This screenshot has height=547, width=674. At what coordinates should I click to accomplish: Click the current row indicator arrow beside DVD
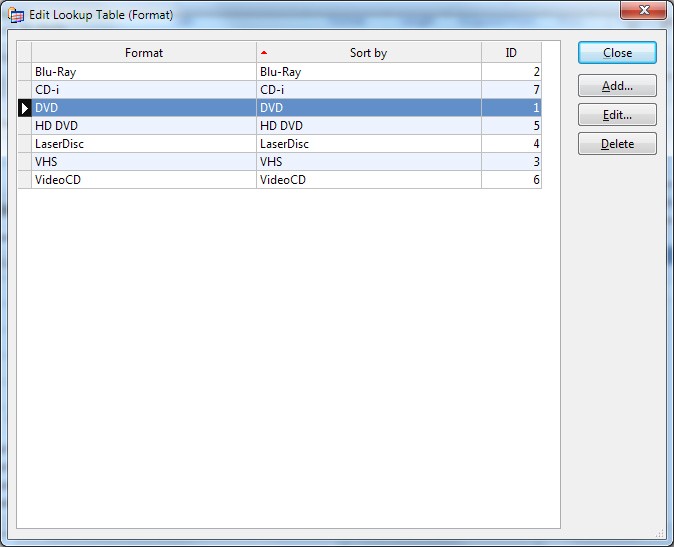(25, 108)
